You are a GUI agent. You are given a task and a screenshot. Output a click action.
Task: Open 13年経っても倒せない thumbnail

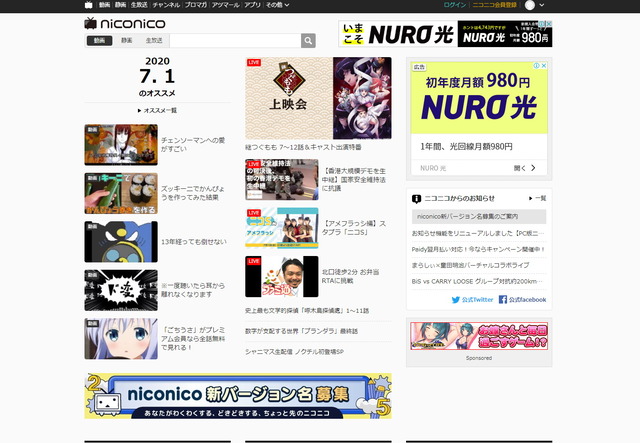121,242
